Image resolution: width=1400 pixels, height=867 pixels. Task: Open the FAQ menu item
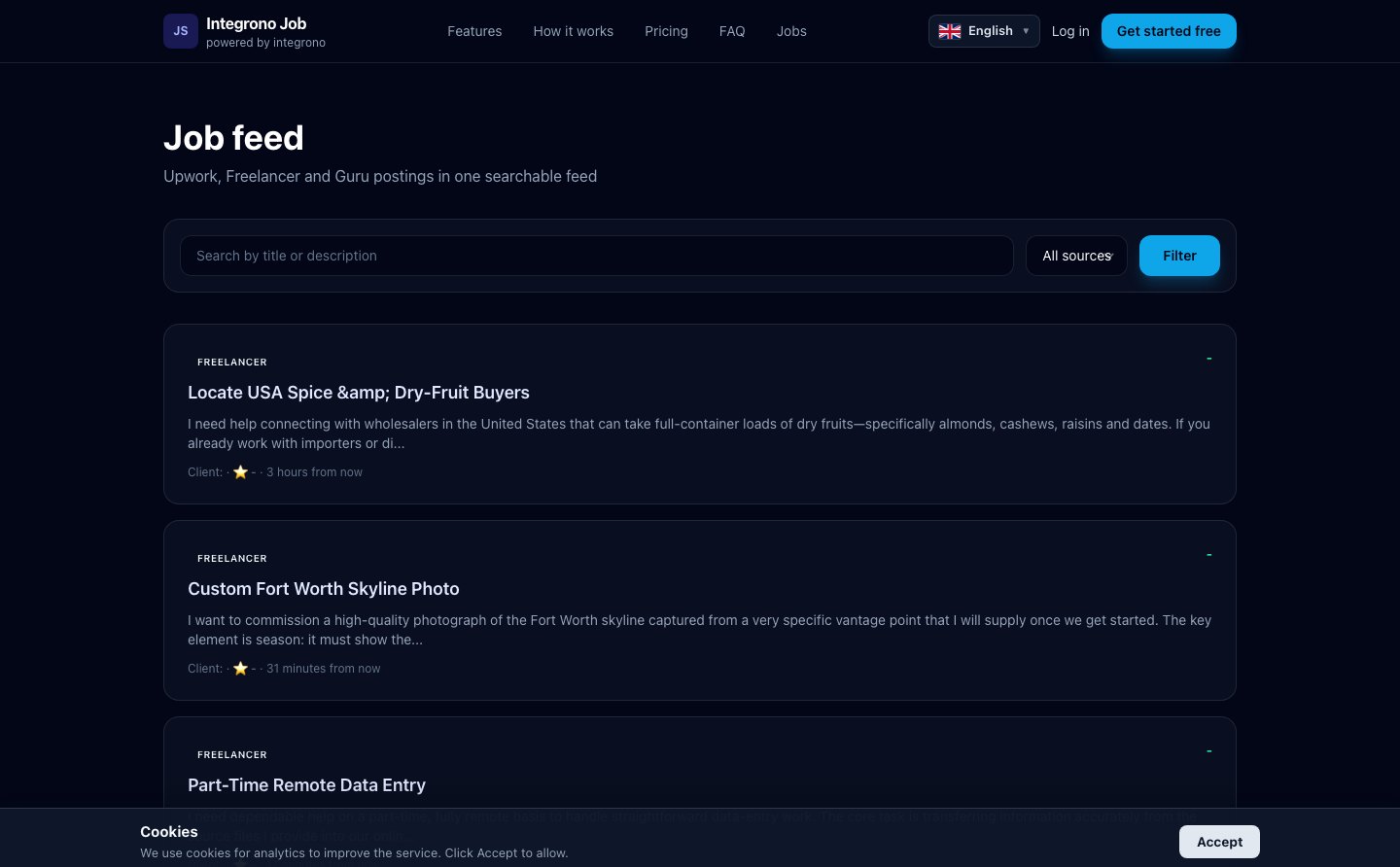[x=732, y=31]
